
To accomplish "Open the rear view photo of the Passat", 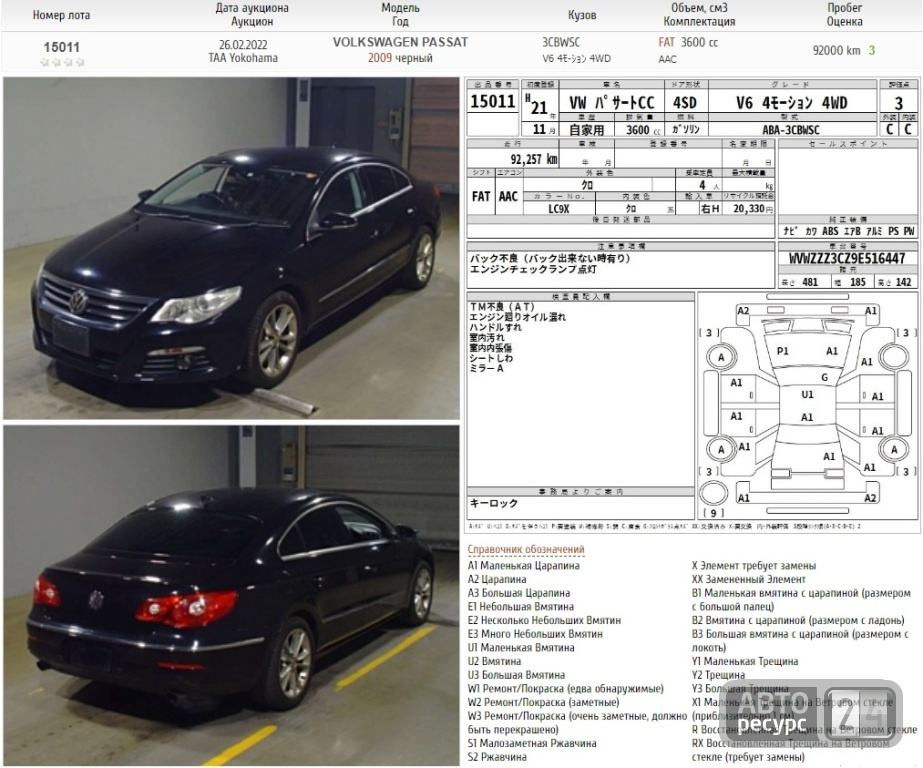I will pyautogui.click(x=231, y=596).
